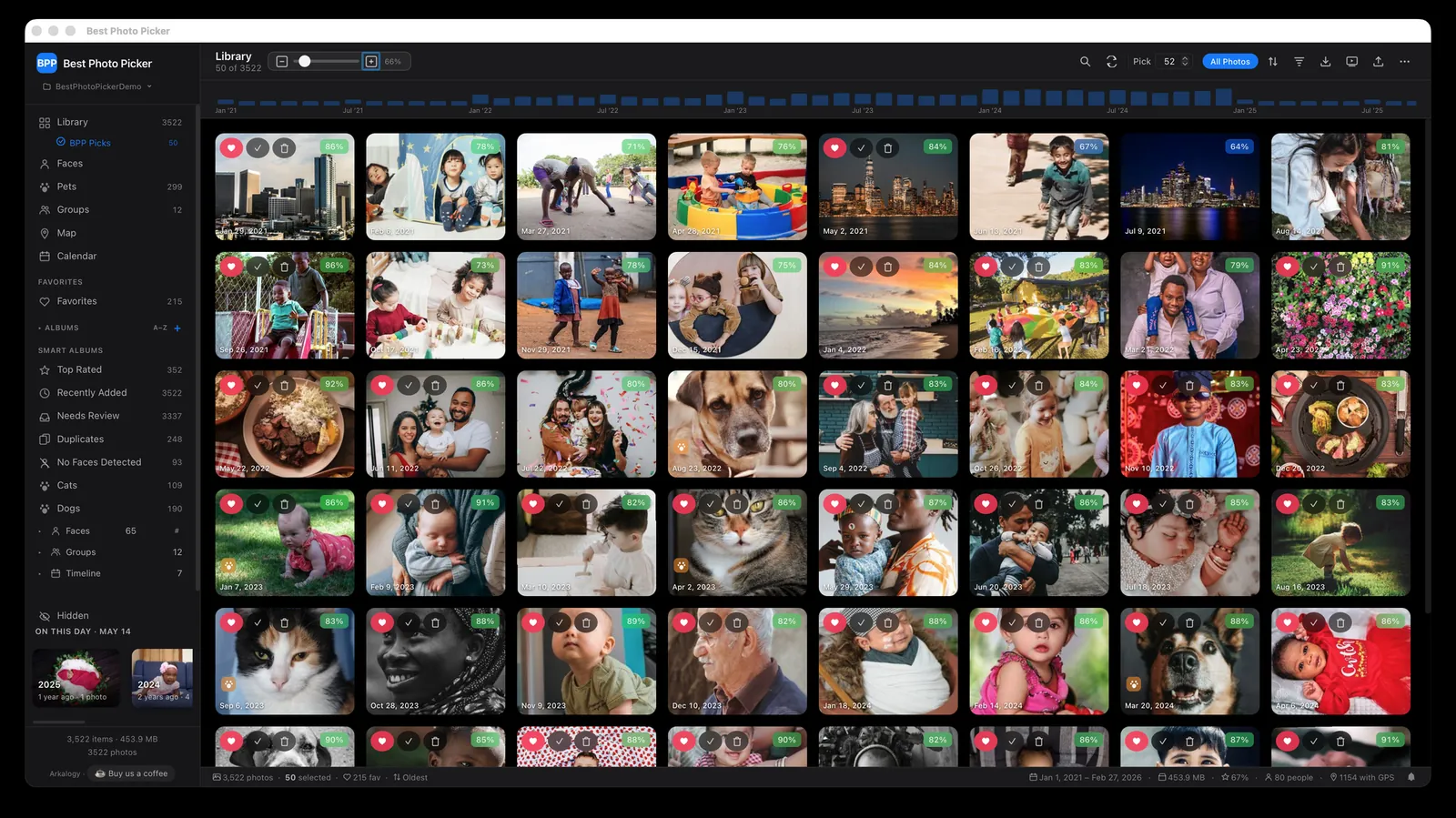Image resolution: width=1456 pixels, height=818 pixels.
Task: Open the filter lines icon in toolbar
Action: pos(1299,62)
